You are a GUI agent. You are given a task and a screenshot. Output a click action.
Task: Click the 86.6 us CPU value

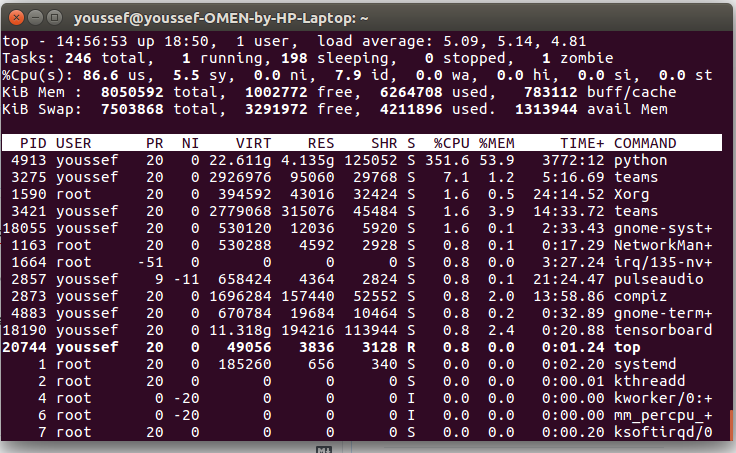point(100,75)
